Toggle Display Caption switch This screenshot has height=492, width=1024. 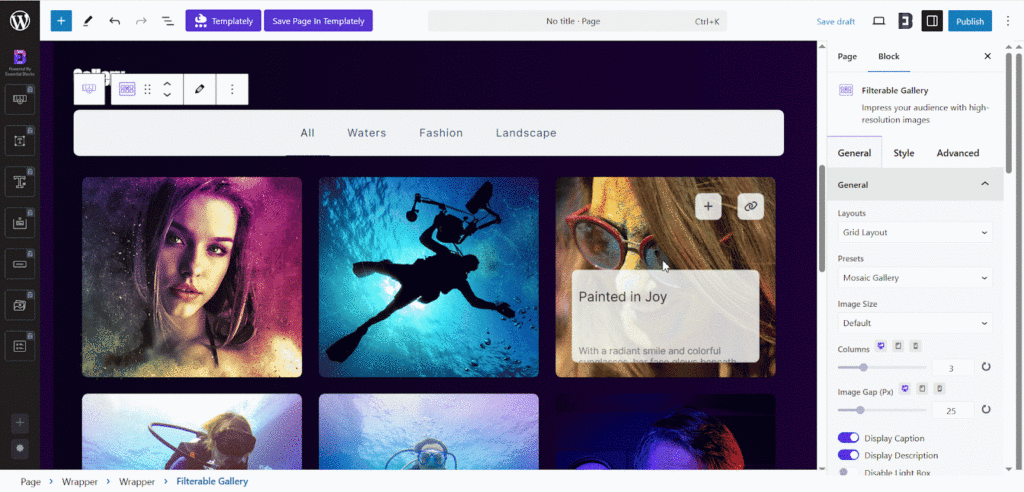click(x=848, y=438)
